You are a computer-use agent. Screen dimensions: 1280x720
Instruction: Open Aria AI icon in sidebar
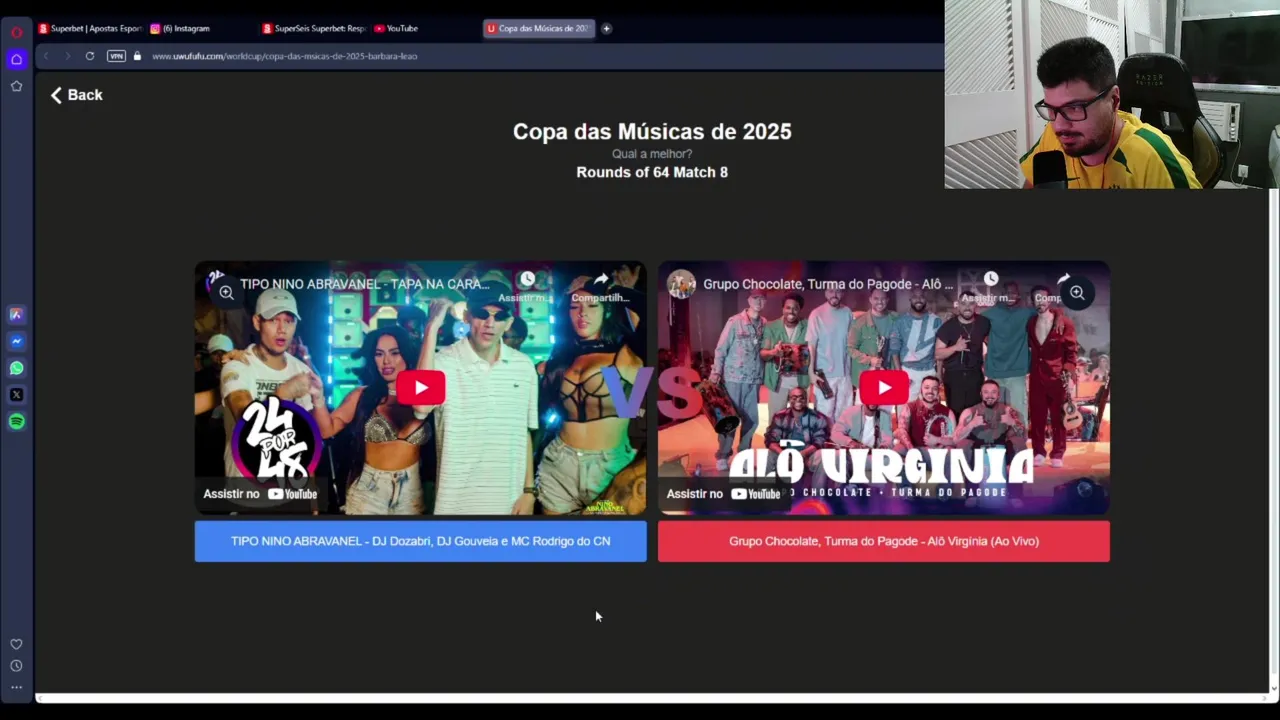click(x=16, y=314)
